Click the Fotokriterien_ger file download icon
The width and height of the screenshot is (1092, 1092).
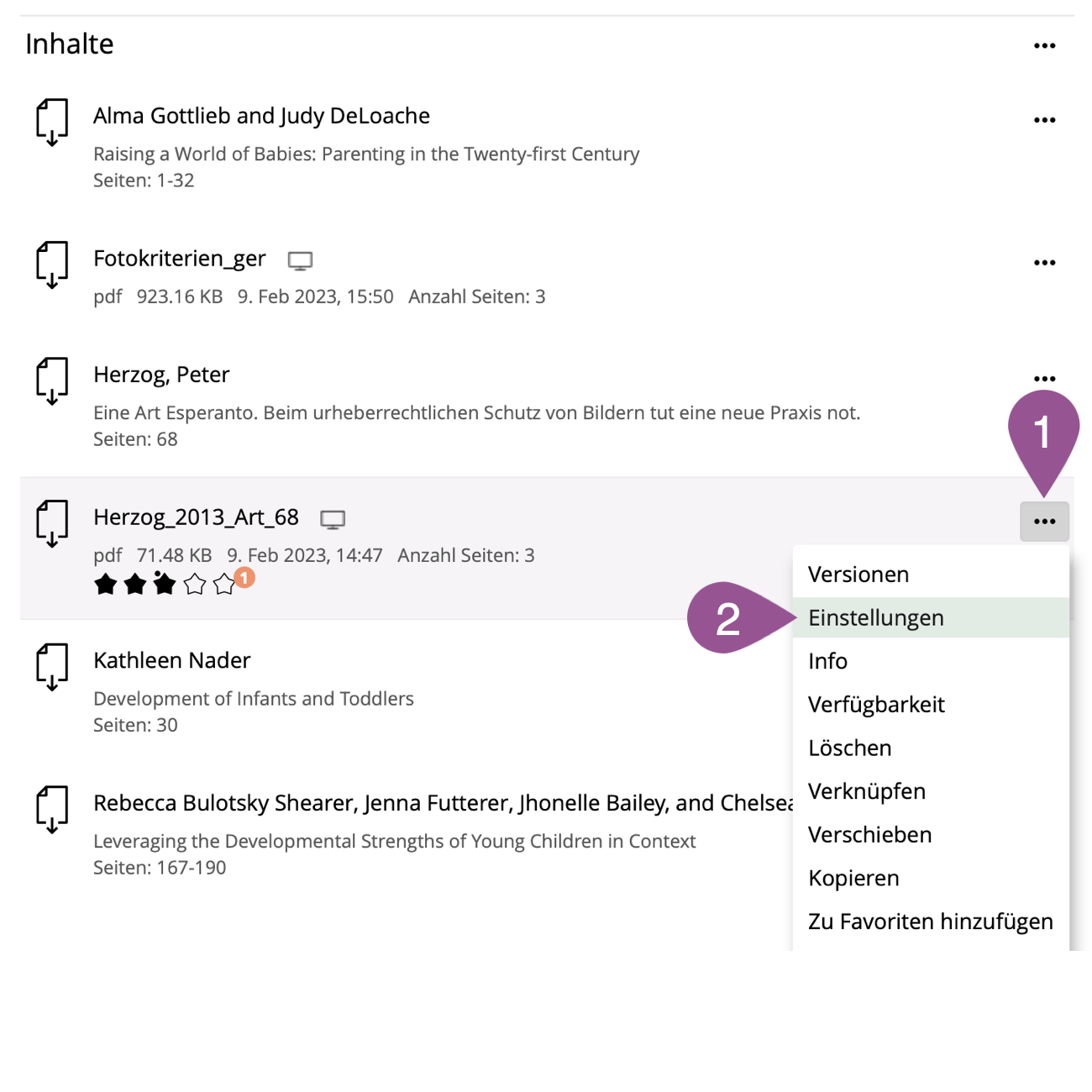(52, 265)
